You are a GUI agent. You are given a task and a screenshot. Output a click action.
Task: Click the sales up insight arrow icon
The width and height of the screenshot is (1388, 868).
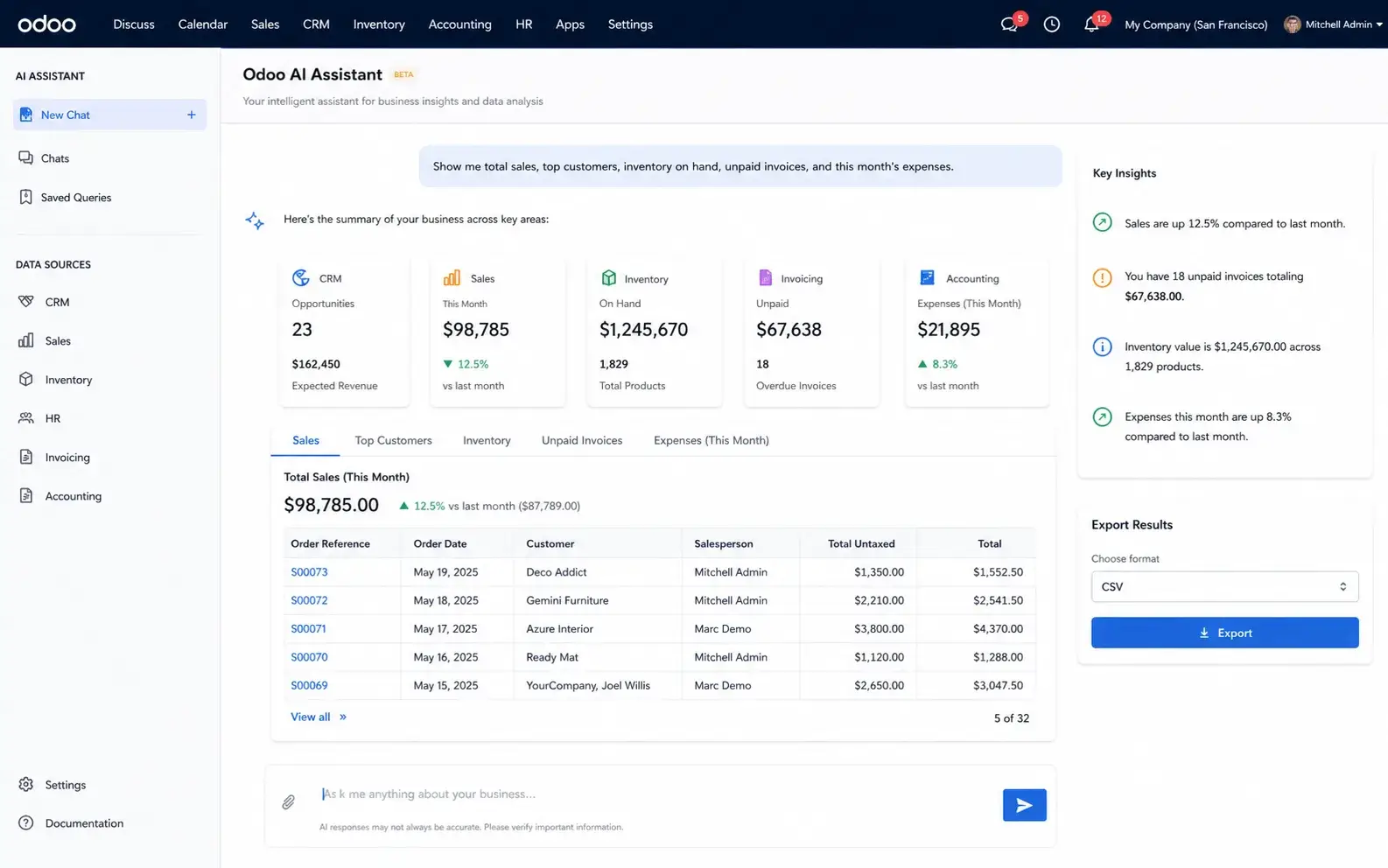[x=1103, y=222]
